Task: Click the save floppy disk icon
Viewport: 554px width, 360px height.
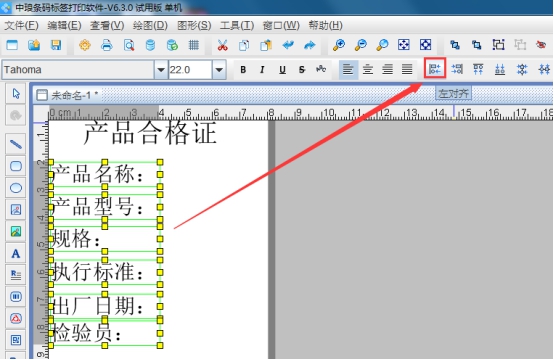Action: pos(56,45)
